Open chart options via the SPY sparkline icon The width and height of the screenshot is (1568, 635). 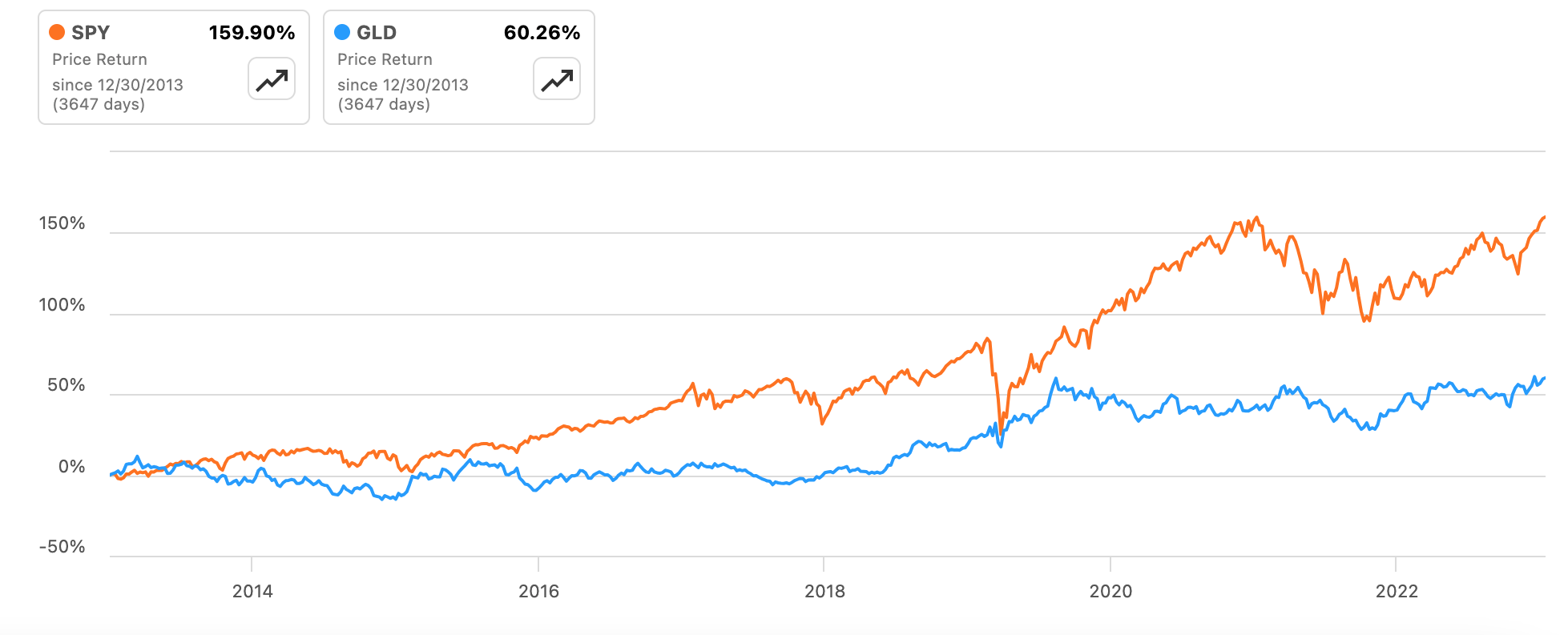click(x=270, y=78)
